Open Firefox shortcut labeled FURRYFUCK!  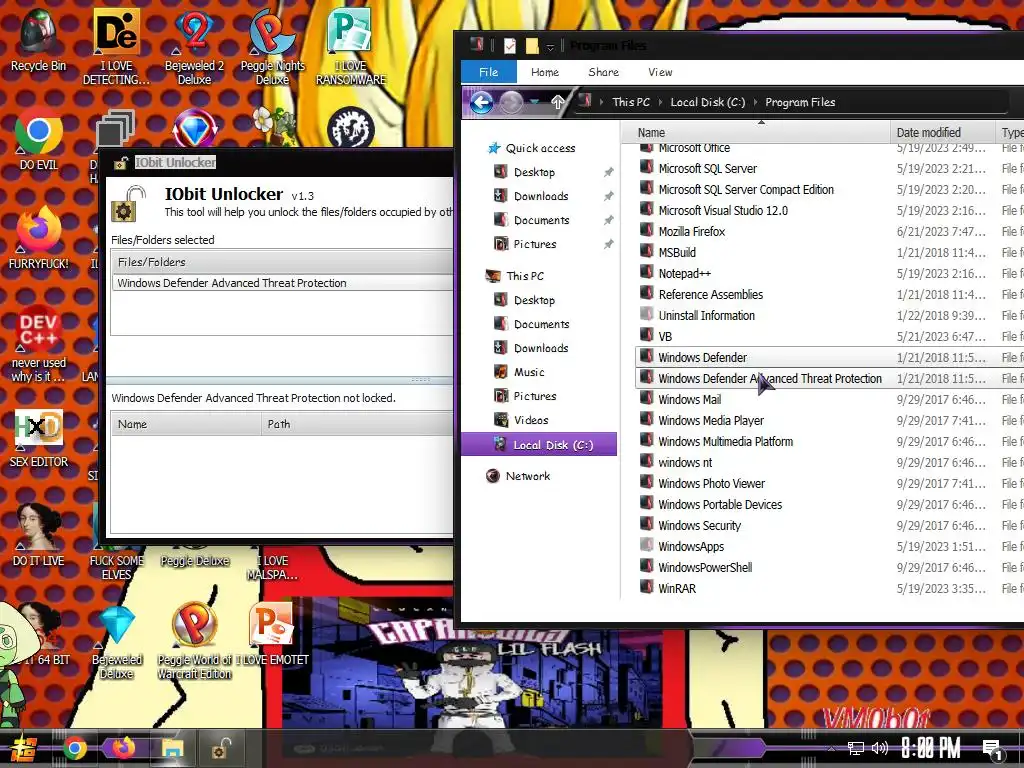(x=39, y=238)
